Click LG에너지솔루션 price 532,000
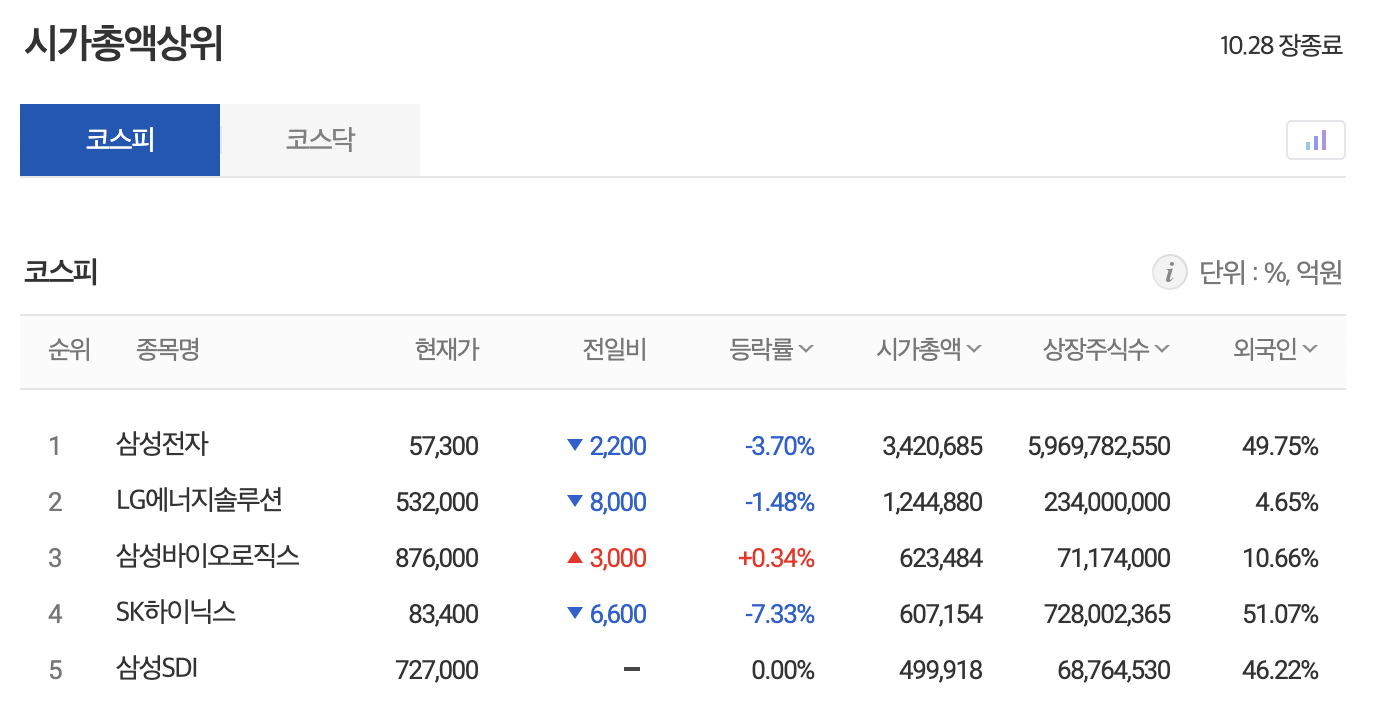 [437, 502]
